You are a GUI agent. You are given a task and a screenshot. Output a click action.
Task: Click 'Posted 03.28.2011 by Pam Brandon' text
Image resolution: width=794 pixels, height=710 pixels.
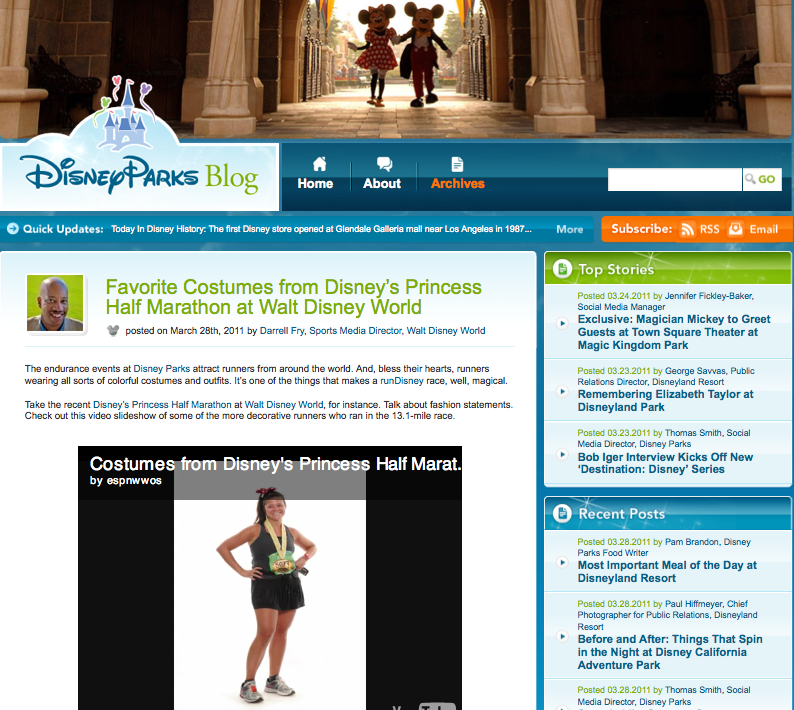click(x=649, y=542)
